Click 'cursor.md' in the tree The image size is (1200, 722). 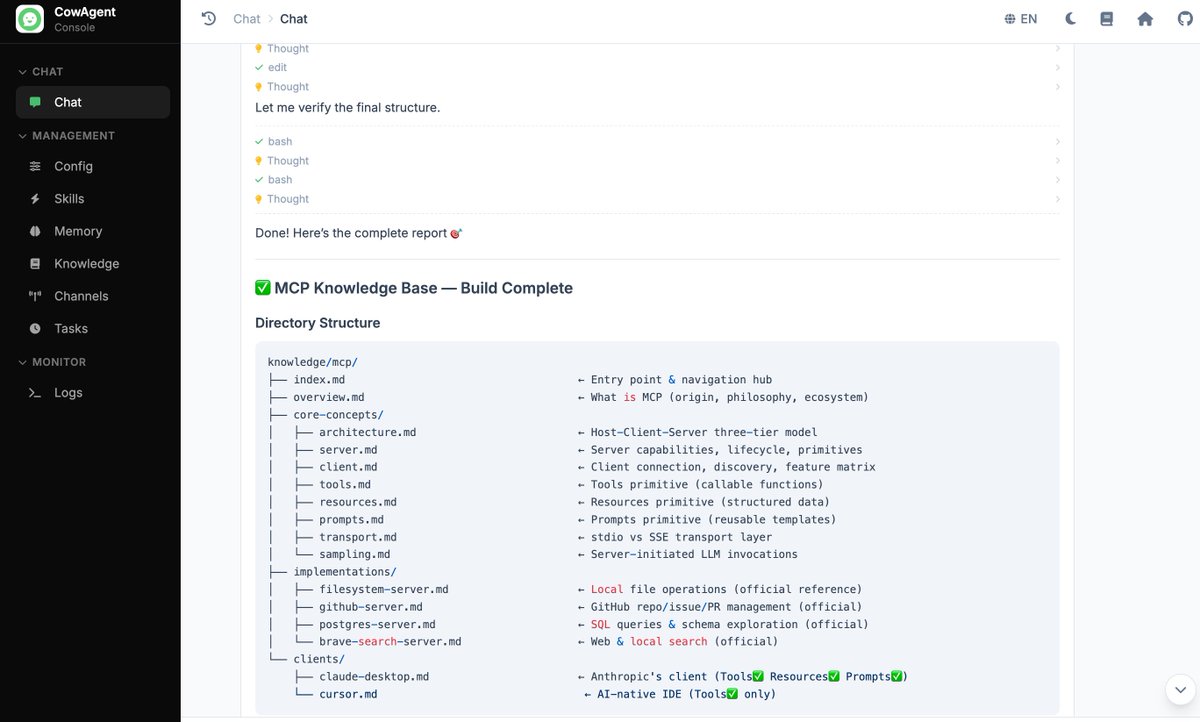pyautogui.click(x=348, y=694)
